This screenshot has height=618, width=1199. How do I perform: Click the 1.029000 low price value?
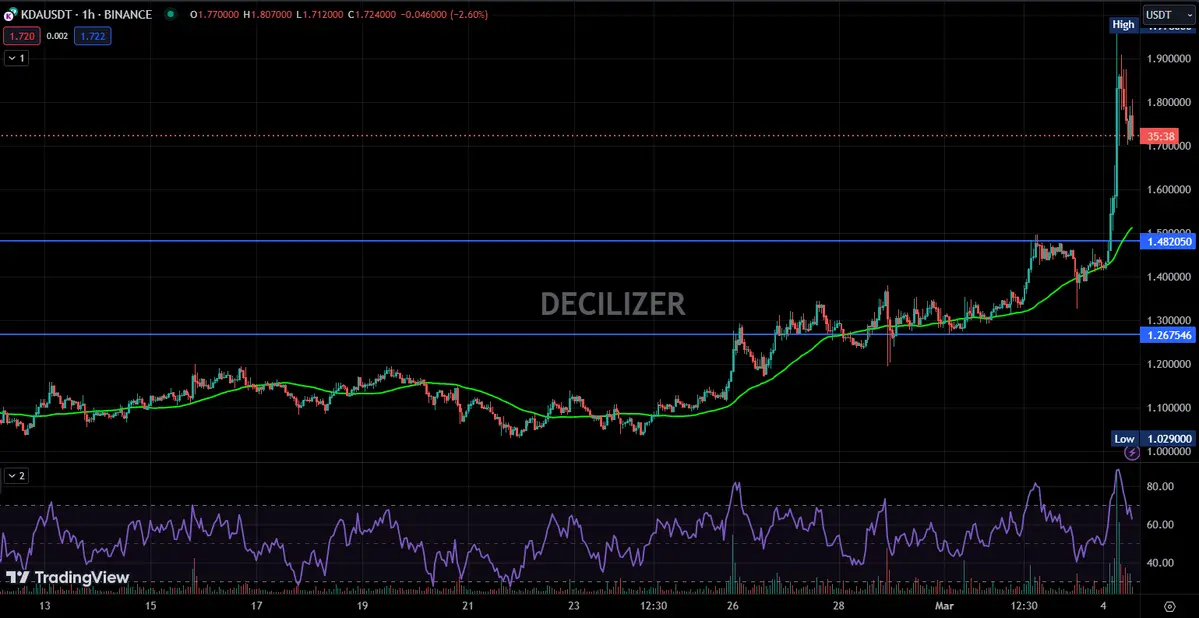(x=1168, y=438)
